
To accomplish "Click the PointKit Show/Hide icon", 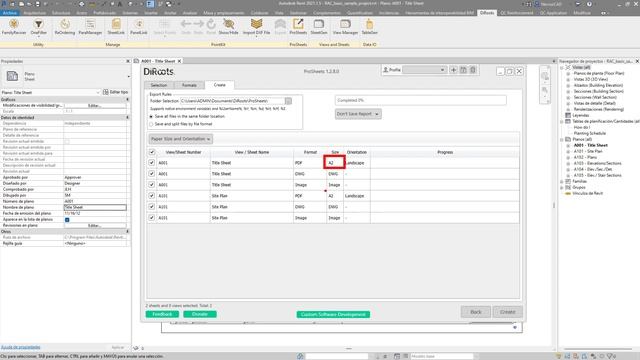I will tap(229, 24).
